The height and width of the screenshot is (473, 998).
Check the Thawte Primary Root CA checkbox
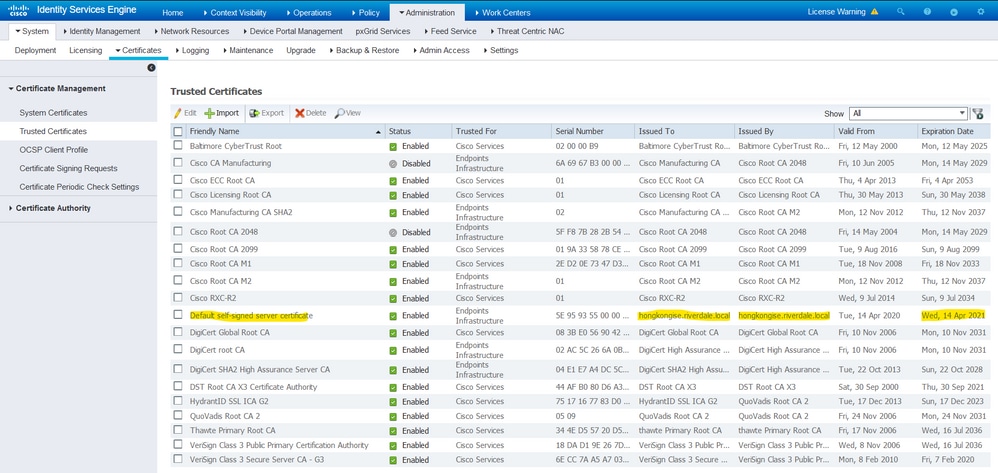(x=178, y=430)
